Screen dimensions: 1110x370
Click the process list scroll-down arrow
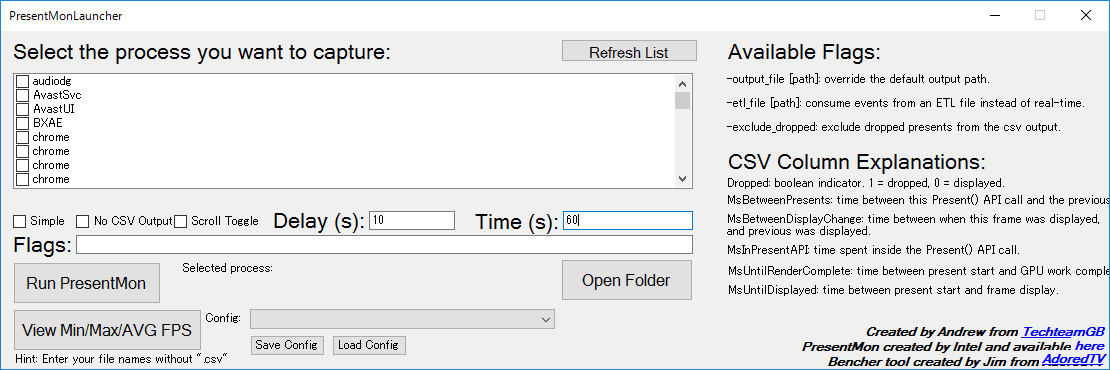click(x=682, y=179)
